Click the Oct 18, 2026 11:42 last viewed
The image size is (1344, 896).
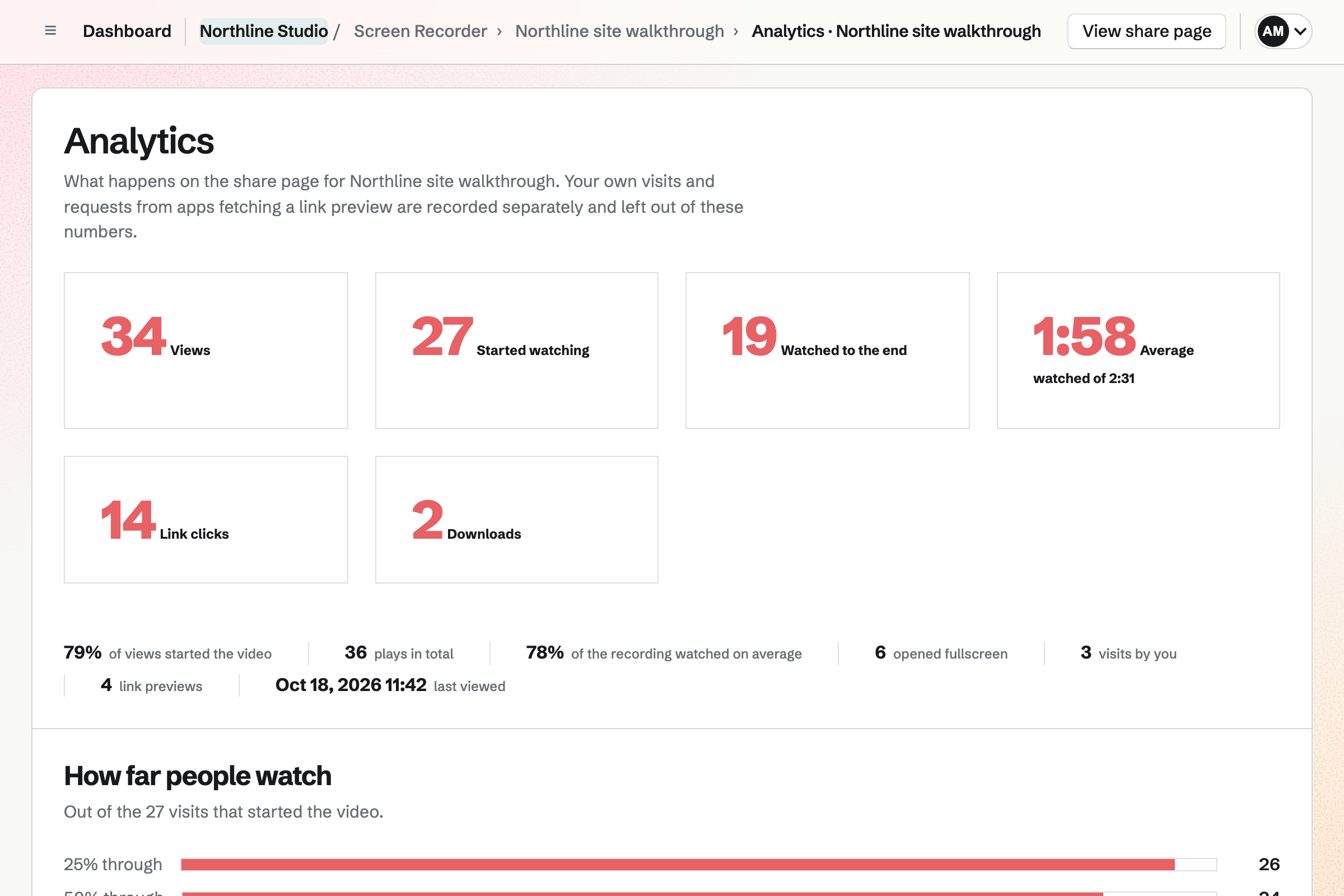[x=390, y=685]
